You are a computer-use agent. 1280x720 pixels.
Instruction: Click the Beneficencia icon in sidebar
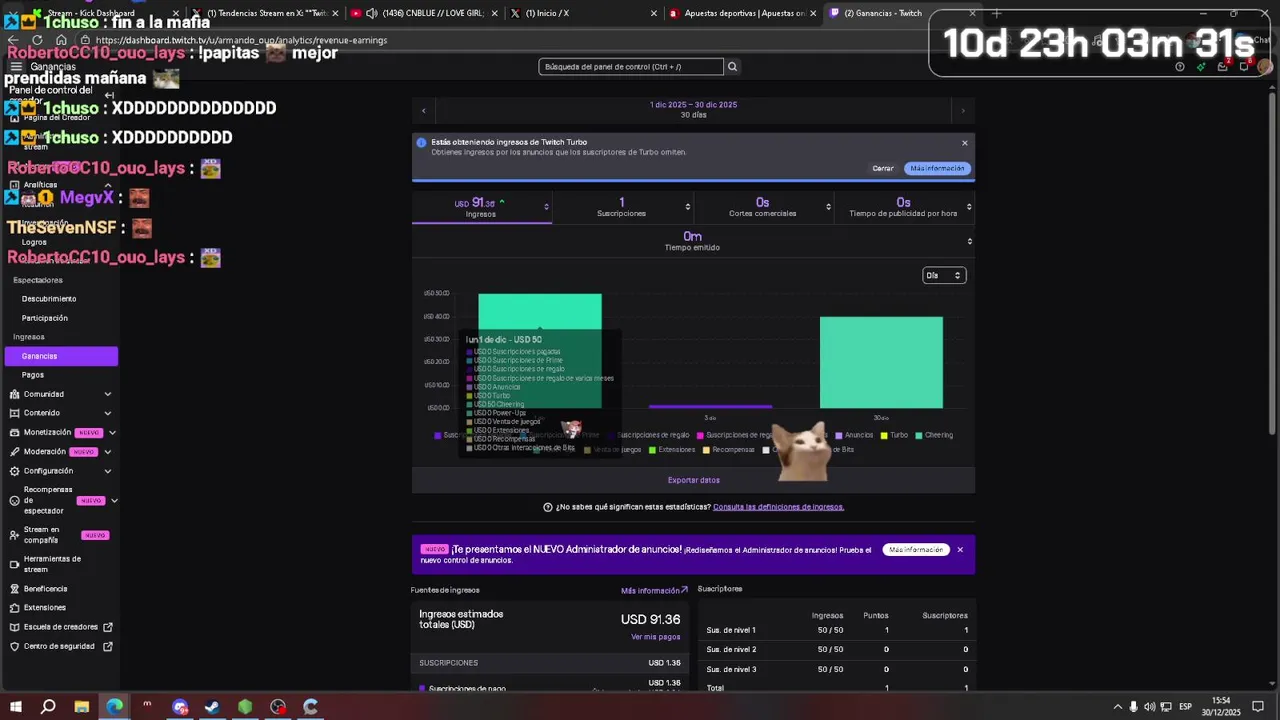coord(15,589)
